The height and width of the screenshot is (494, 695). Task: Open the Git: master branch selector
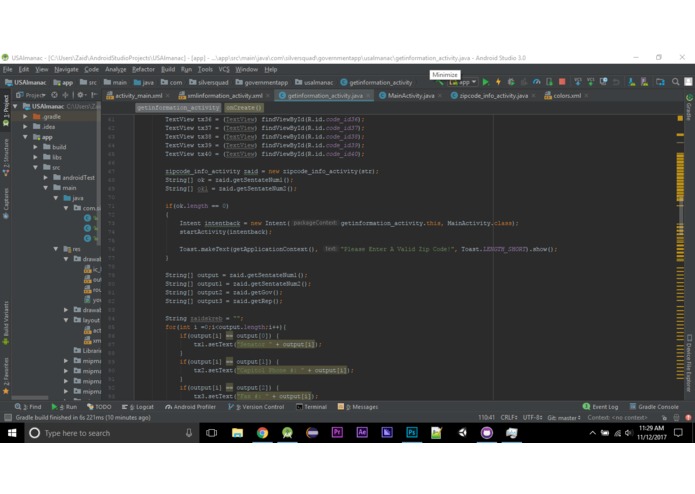(x=564, y=418)
